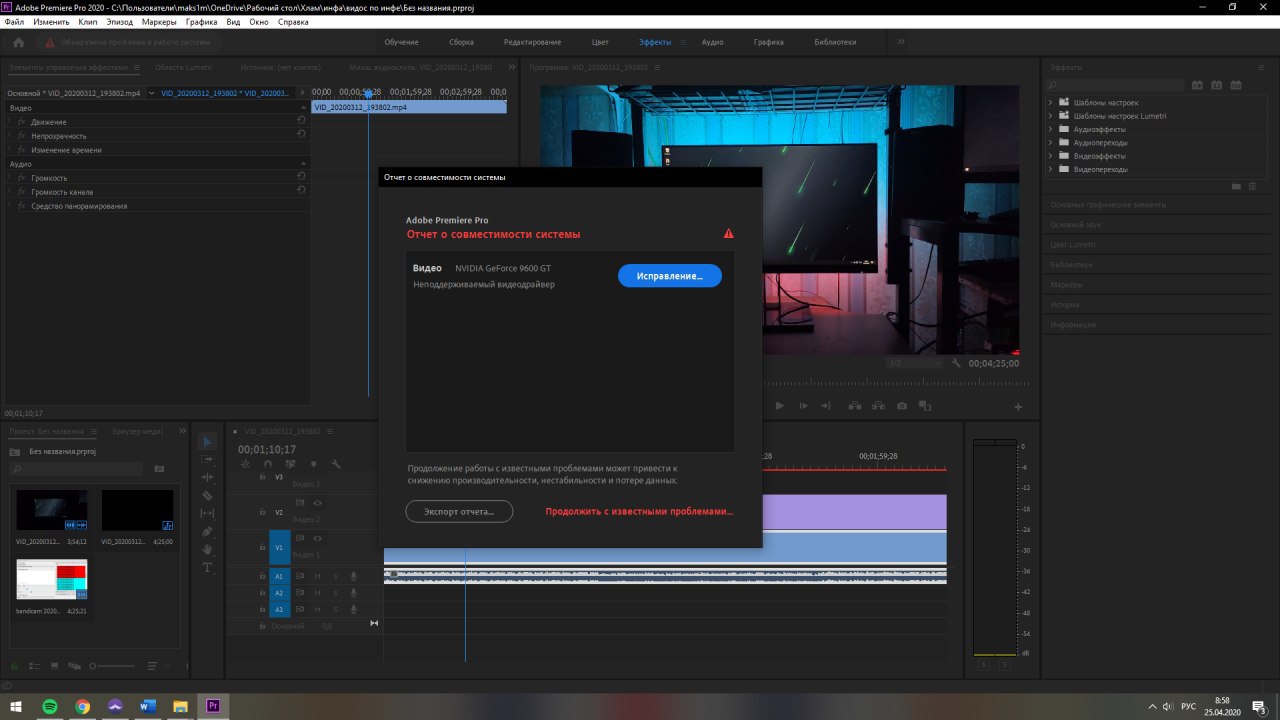Open Spotify from the taskbar
The width and height of the screenshot is (1280, 720).
pyautogui.click(x=49, y=706)
